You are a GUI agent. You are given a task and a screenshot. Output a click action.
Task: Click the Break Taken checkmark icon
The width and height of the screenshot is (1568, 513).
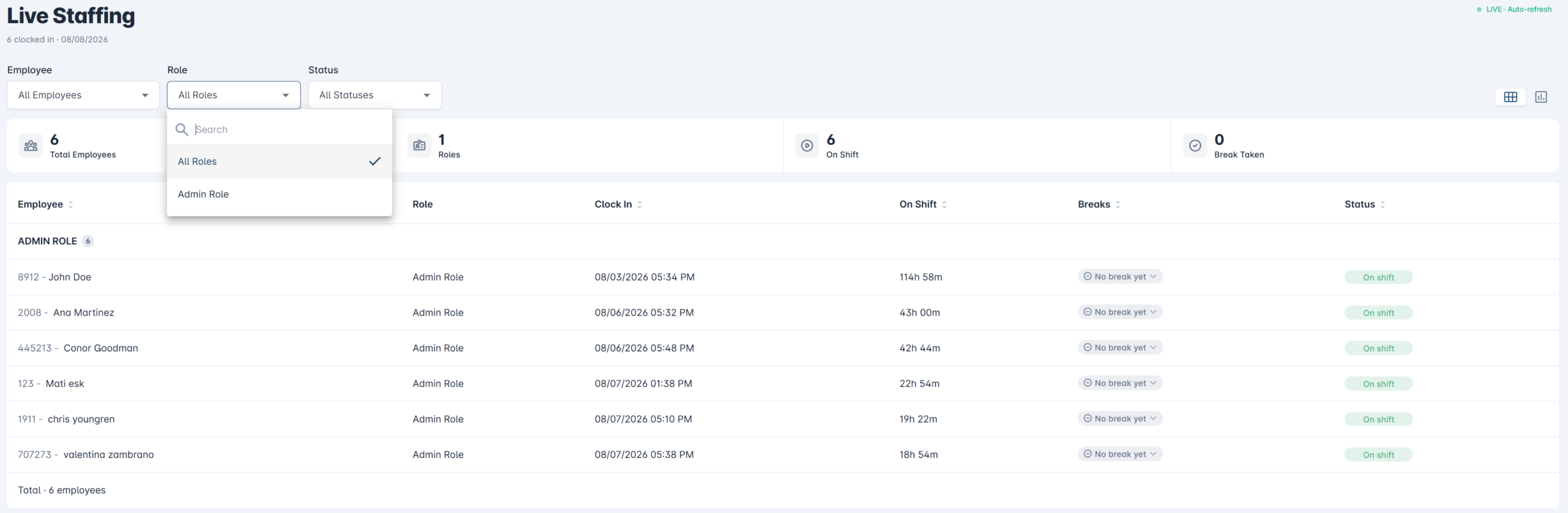pos(1195,146)
